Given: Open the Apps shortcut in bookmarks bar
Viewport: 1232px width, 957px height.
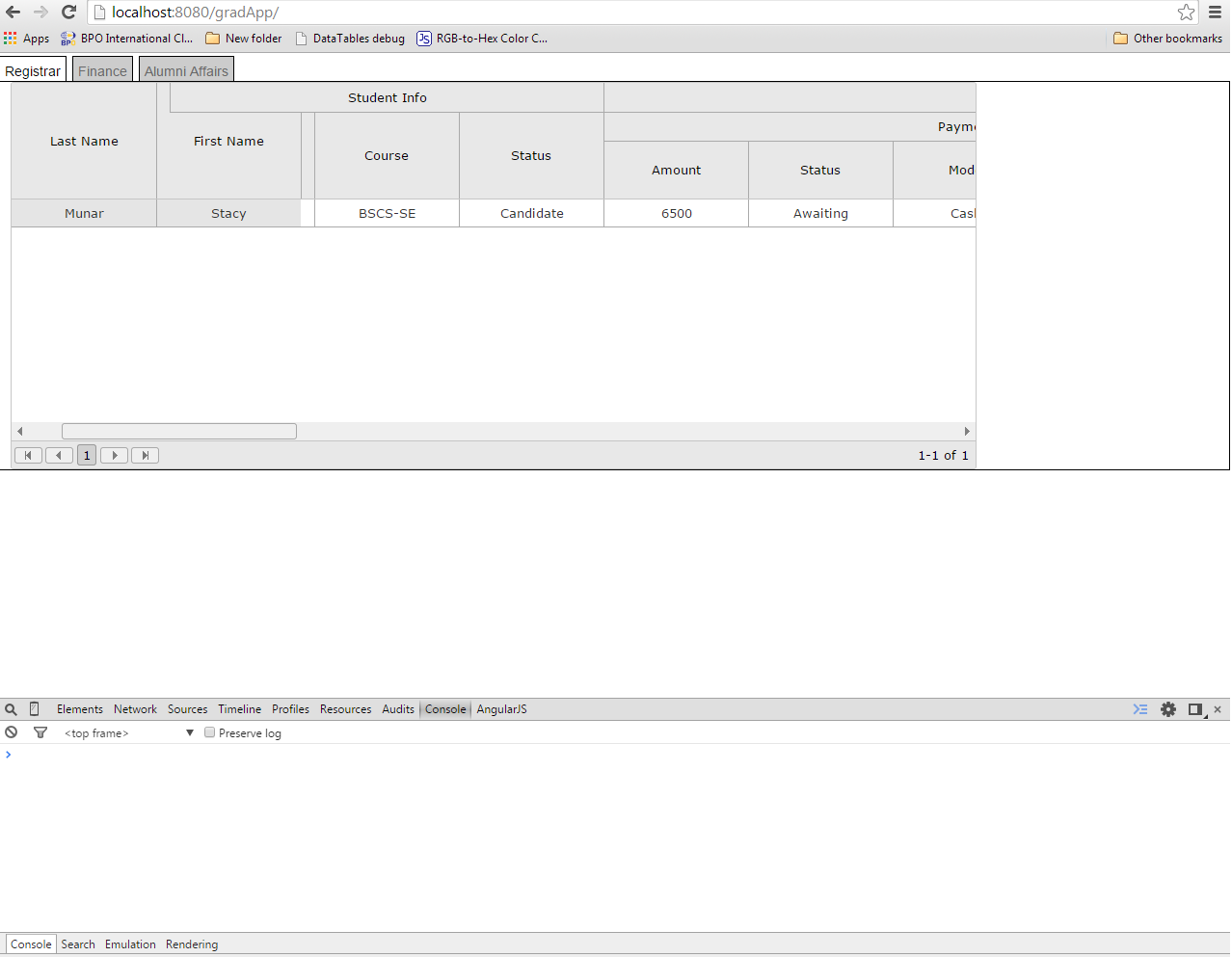Looking at the screenshot, I should point(26,39).
